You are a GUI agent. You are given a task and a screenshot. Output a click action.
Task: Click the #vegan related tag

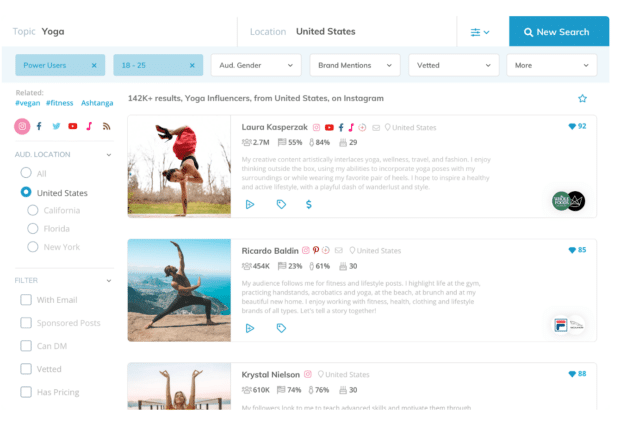click(28, 103)
